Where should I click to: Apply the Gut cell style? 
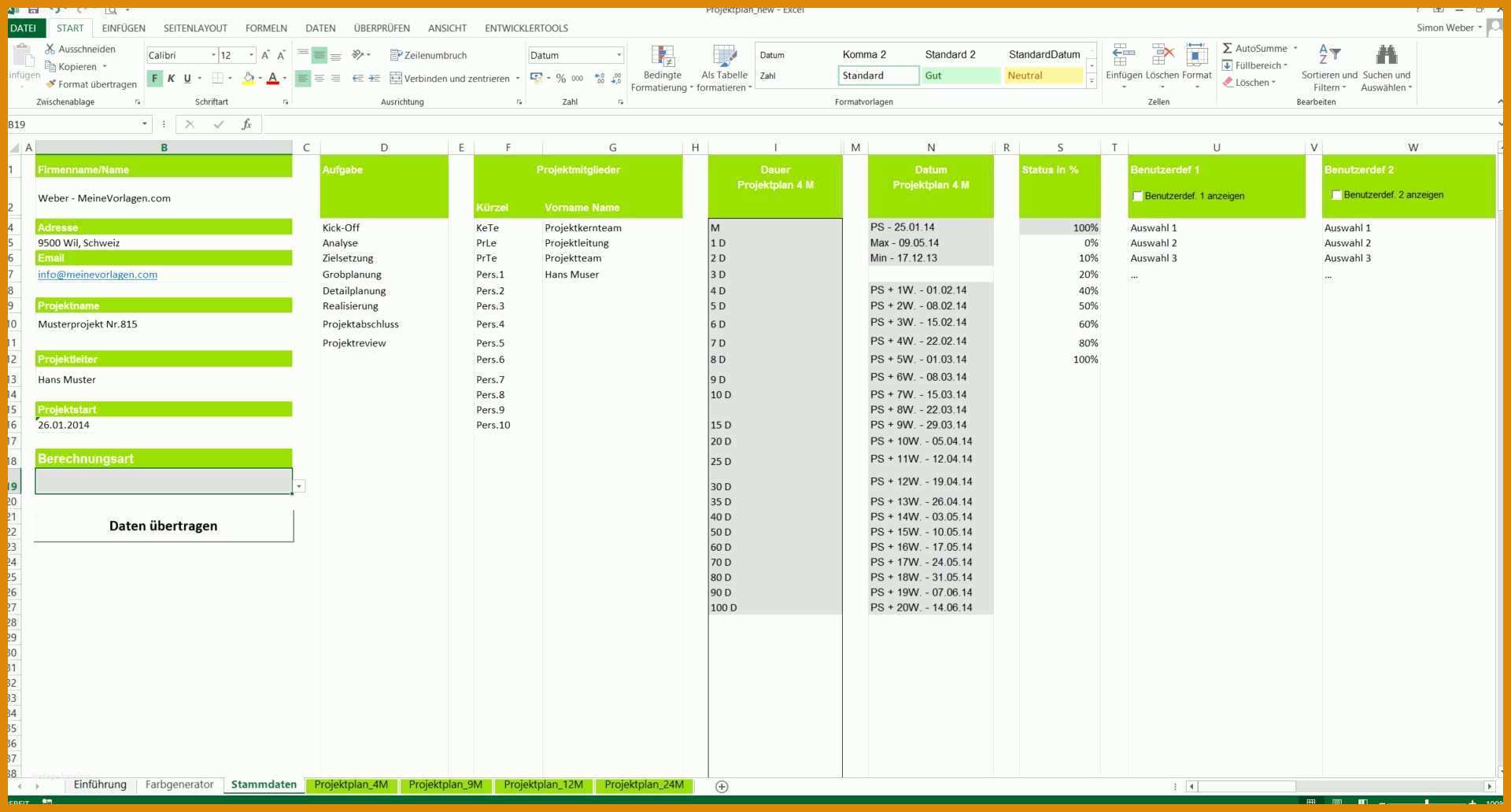[x=961, y=76]
